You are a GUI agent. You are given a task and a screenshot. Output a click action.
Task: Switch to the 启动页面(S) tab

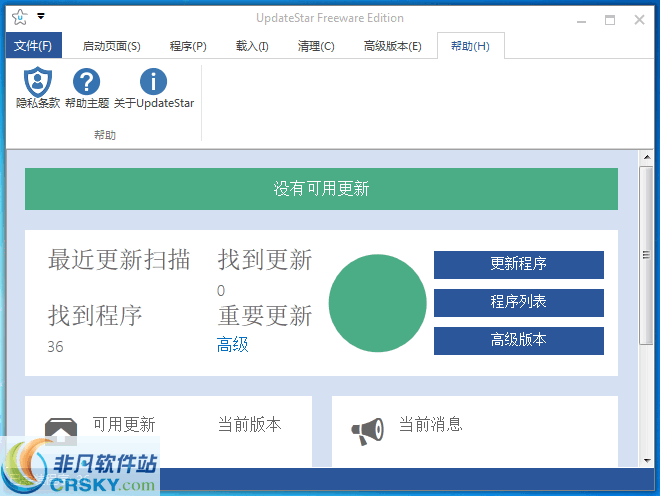click(x=112, y=46)
